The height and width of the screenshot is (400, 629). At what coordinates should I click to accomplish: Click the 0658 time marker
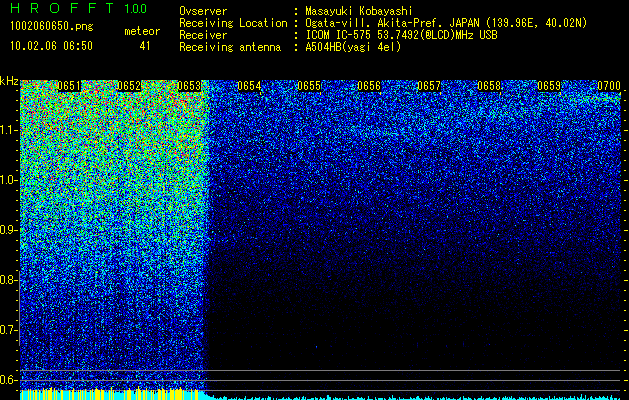click(489, 86)
